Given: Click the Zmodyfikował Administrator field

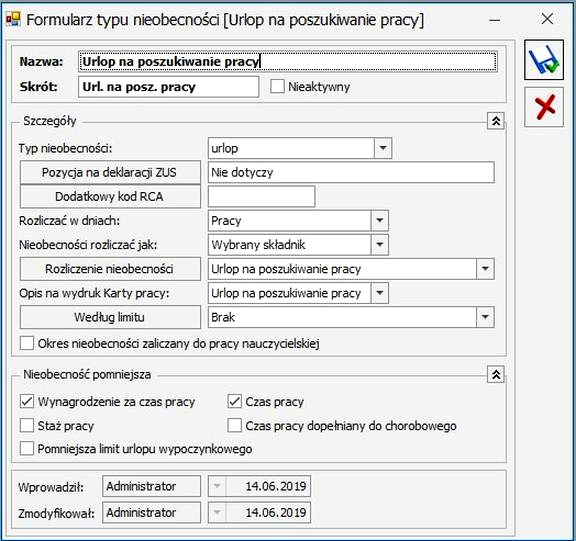Looking at the screenshot, I should click(x=152, y=512).
